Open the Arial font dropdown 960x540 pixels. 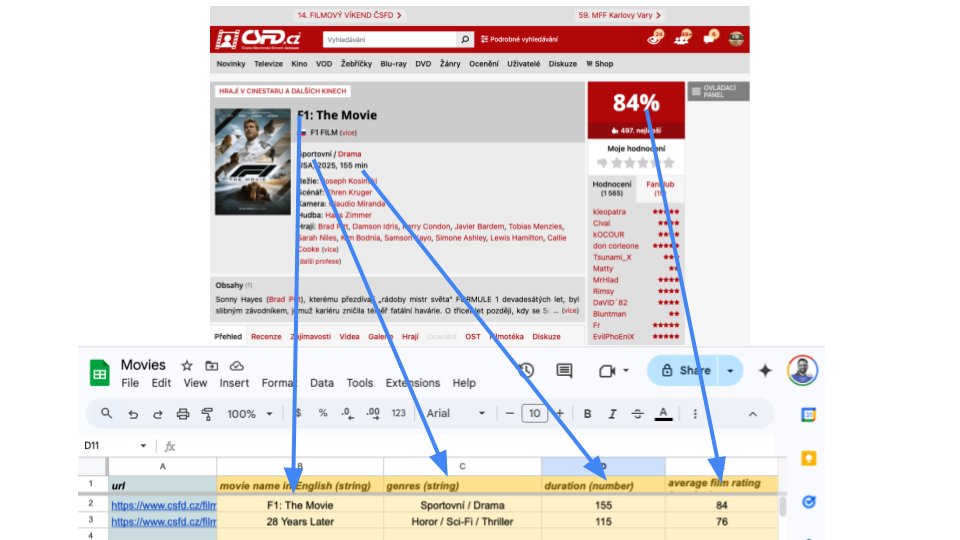coord(456,413)
